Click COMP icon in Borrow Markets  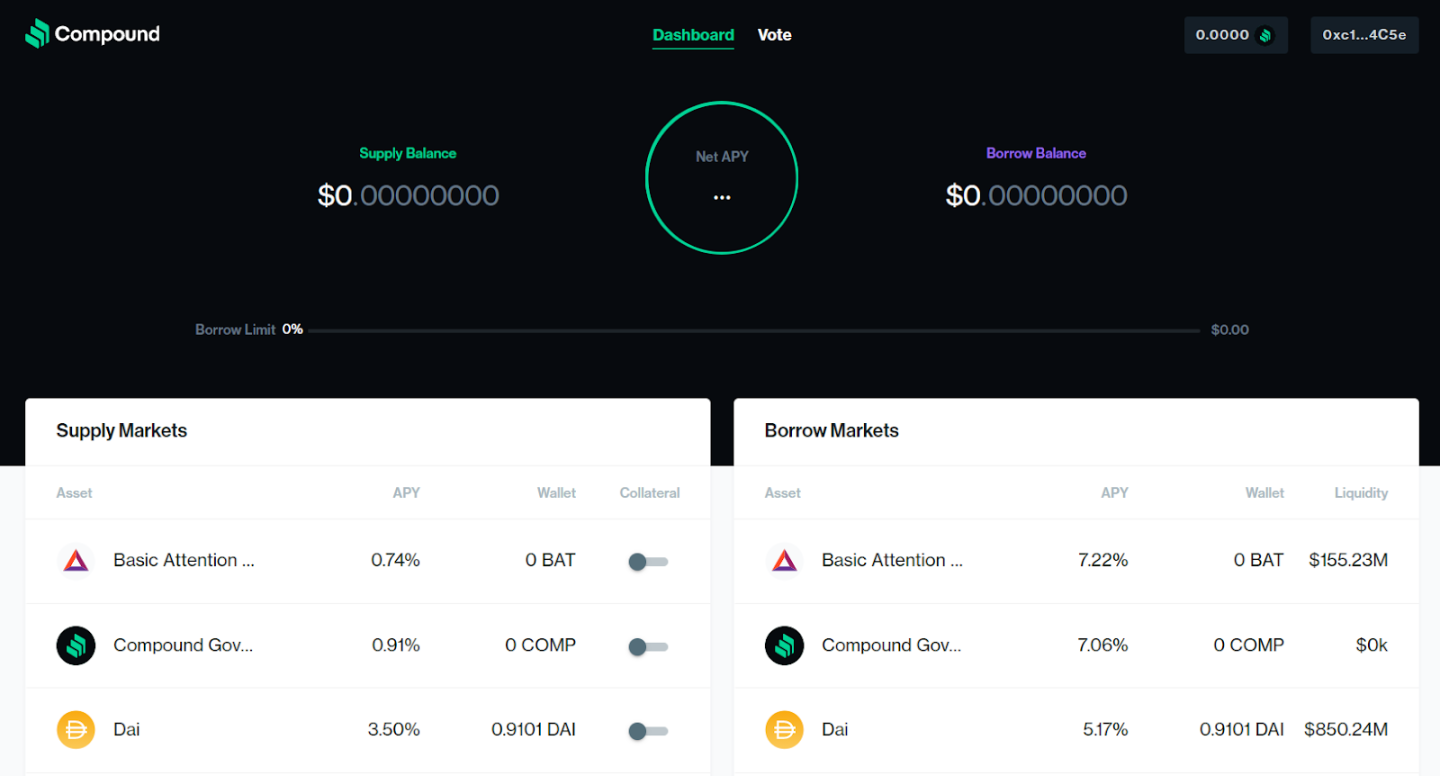[784, 646]
